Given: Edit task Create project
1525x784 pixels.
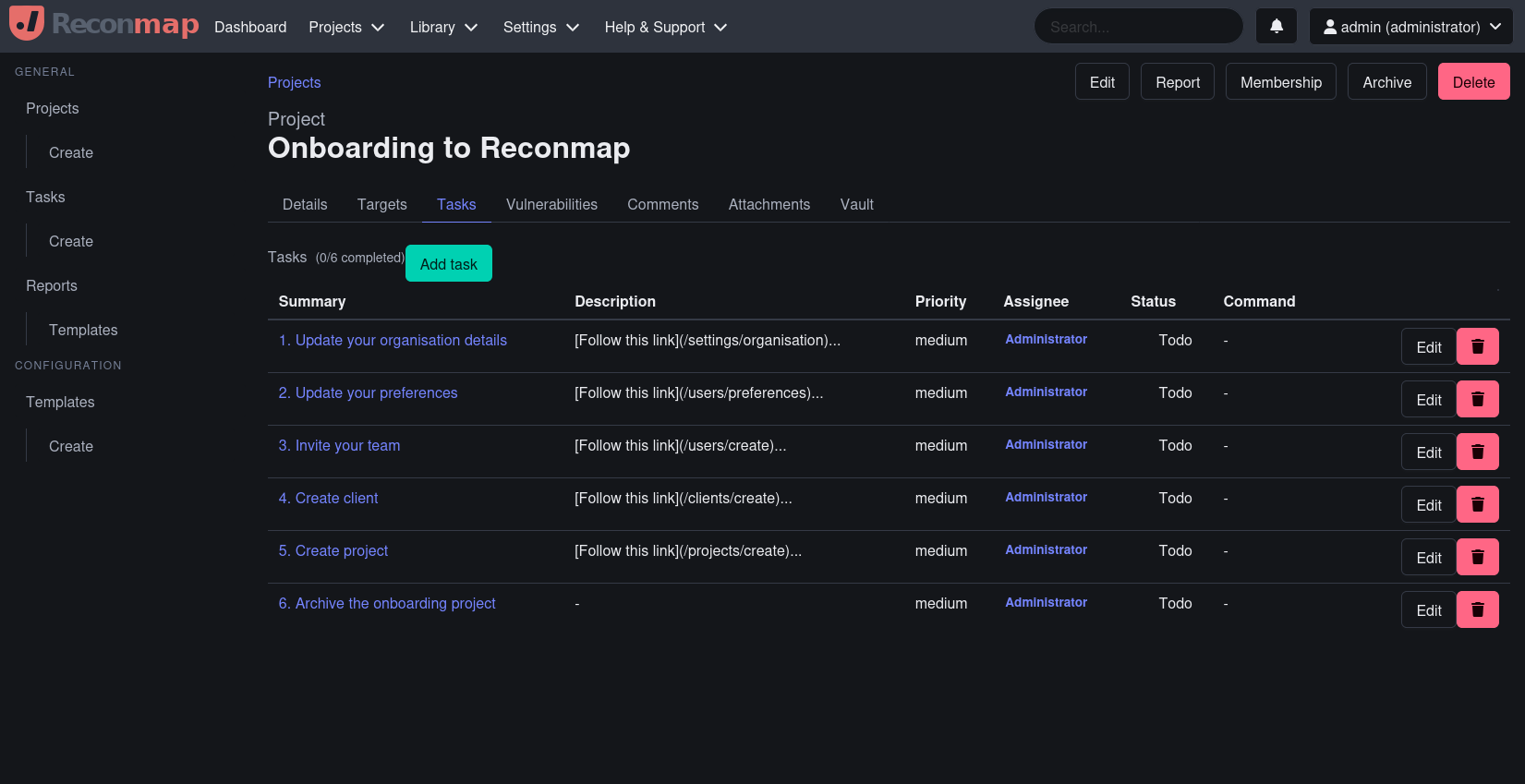Looking at the screenshot, I should tap(1428, 557).
